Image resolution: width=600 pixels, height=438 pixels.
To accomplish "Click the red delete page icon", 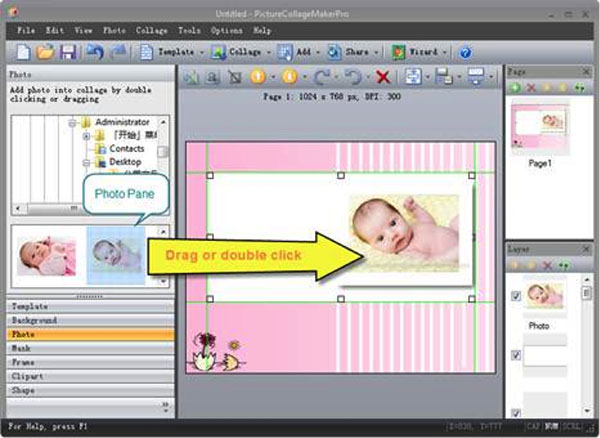I will tap(530, 88).
